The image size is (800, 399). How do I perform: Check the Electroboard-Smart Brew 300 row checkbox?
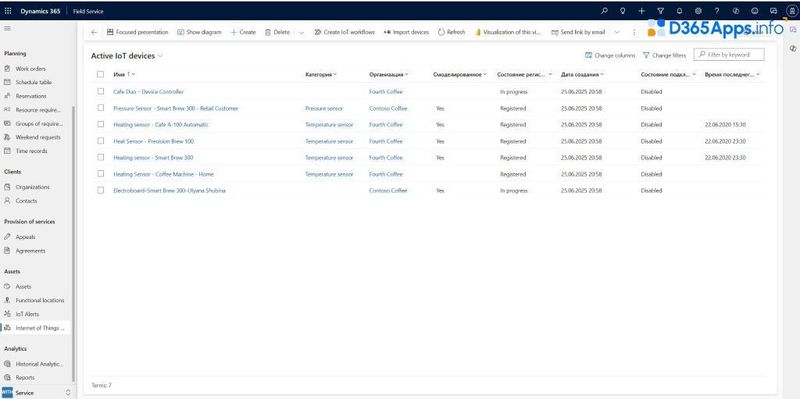click(x=101, y=190)
